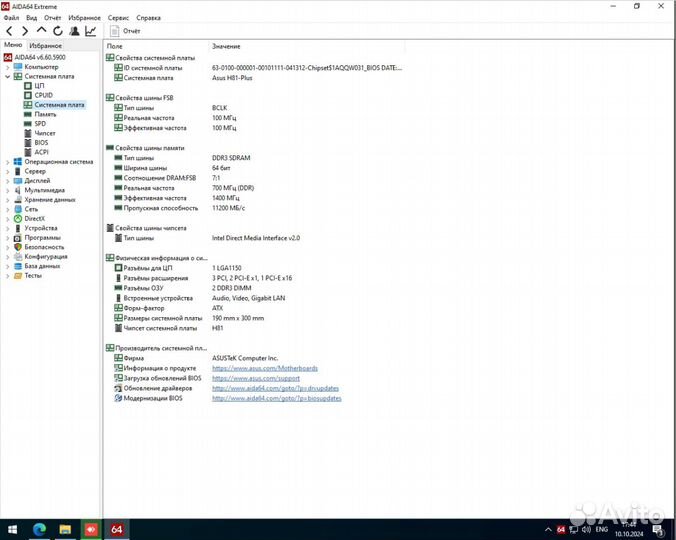676x540 pixels.
Task: Expand the Компьютер tree node
Action: pyautogui.click(x=8, y=66)
